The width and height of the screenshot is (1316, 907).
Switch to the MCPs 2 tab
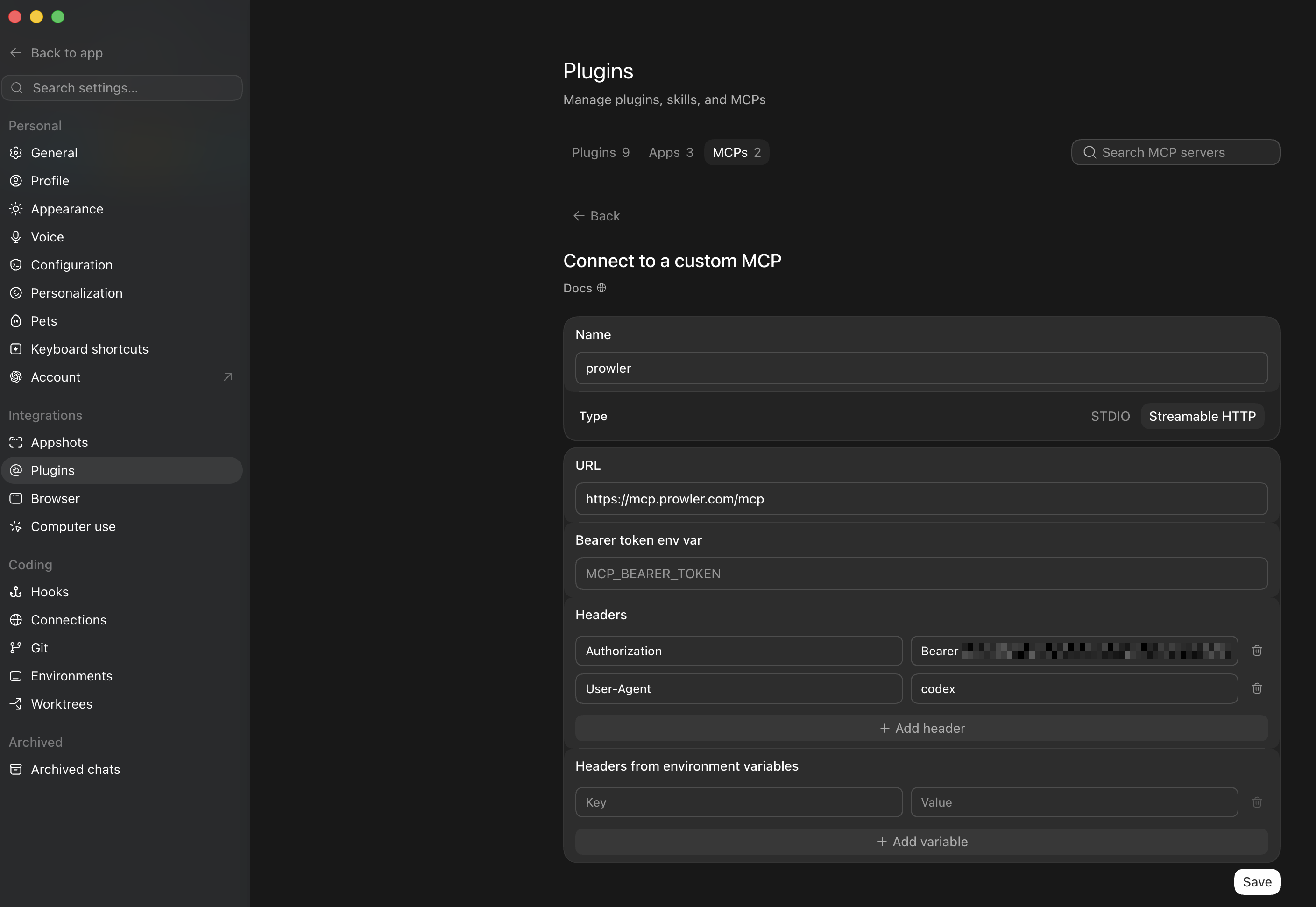(x=736, y=152)
